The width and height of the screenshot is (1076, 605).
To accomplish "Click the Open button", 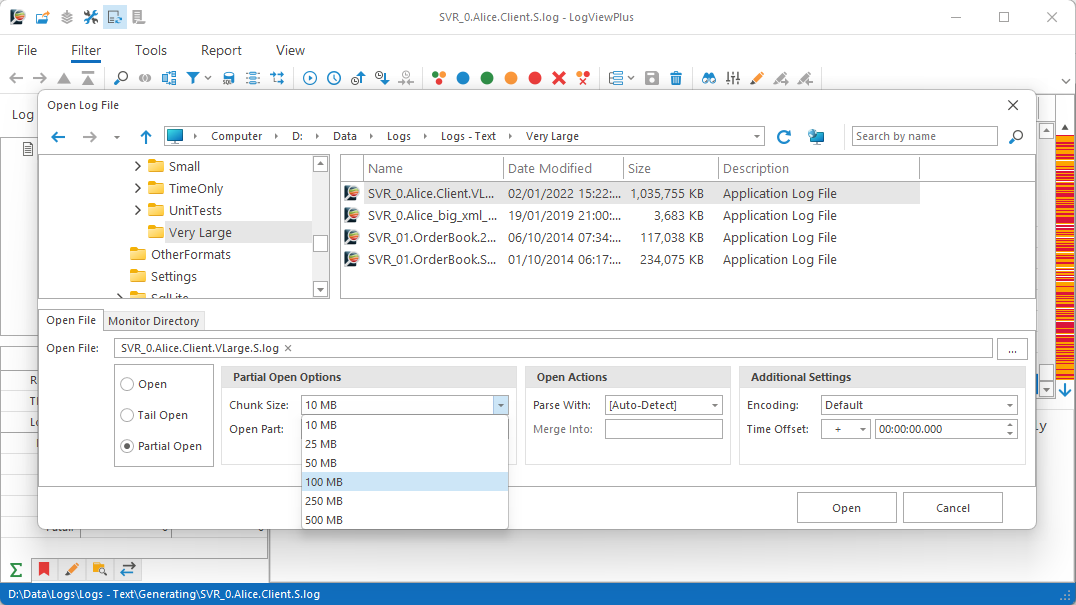I will (x=846, y=508).
